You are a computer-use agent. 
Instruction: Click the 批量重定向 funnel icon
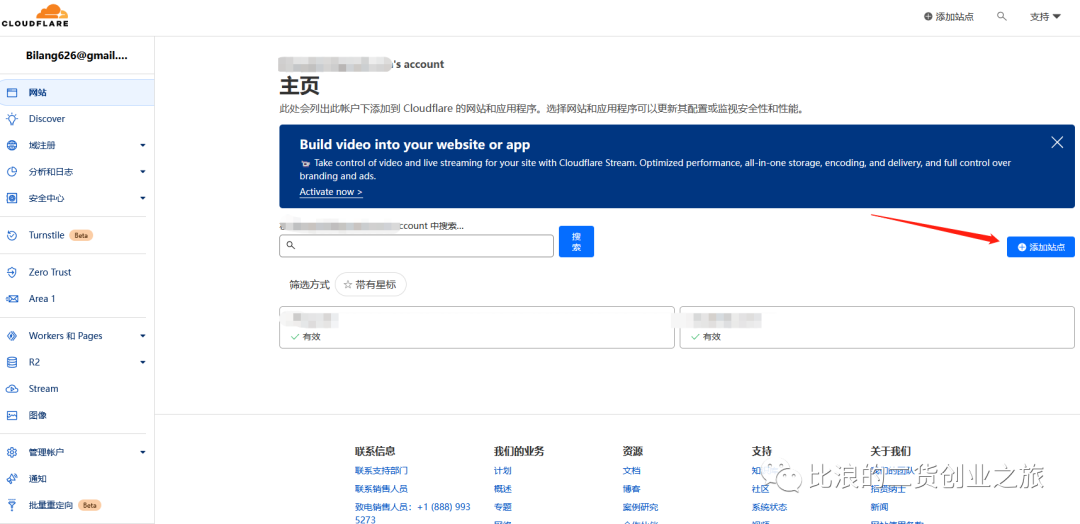pyautogui.click(x=12, y=505)
